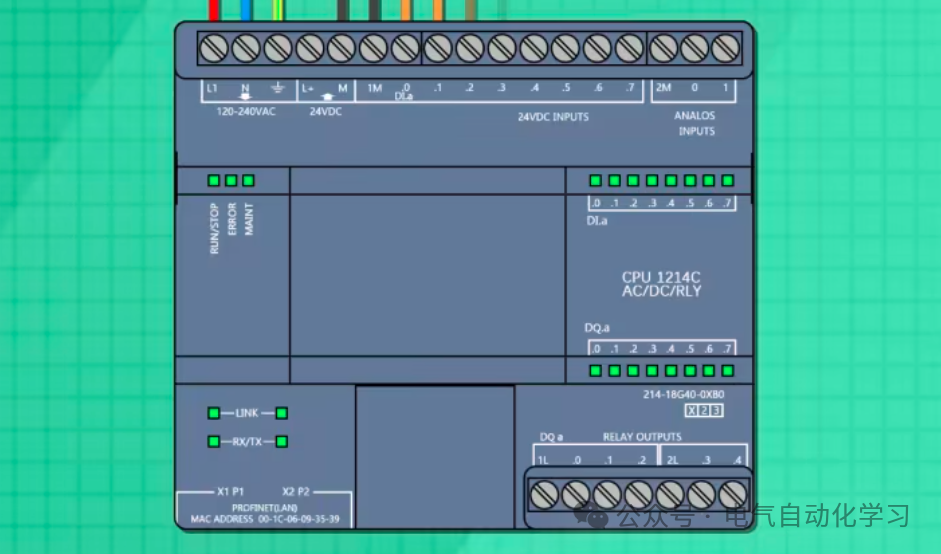Select the ANALOG INPUTS label
The width and height of the screenshot is (941, 554).
pos(695,123)
